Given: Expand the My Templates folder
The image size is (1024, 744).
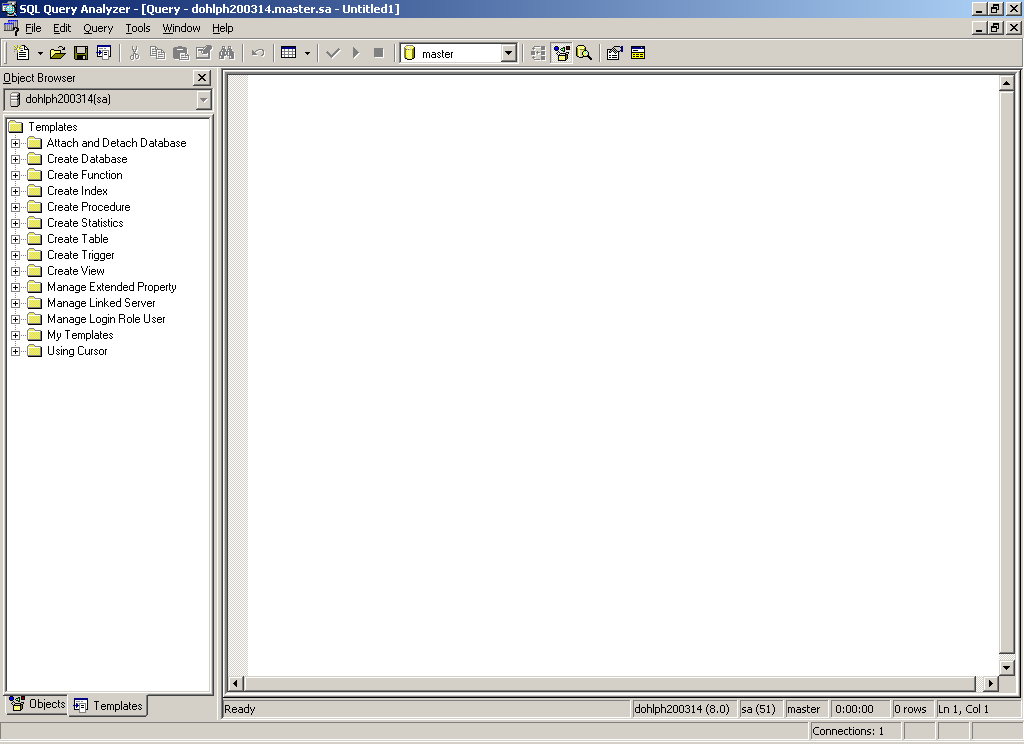Looking at the screenshot, I should tap(16, 335).
